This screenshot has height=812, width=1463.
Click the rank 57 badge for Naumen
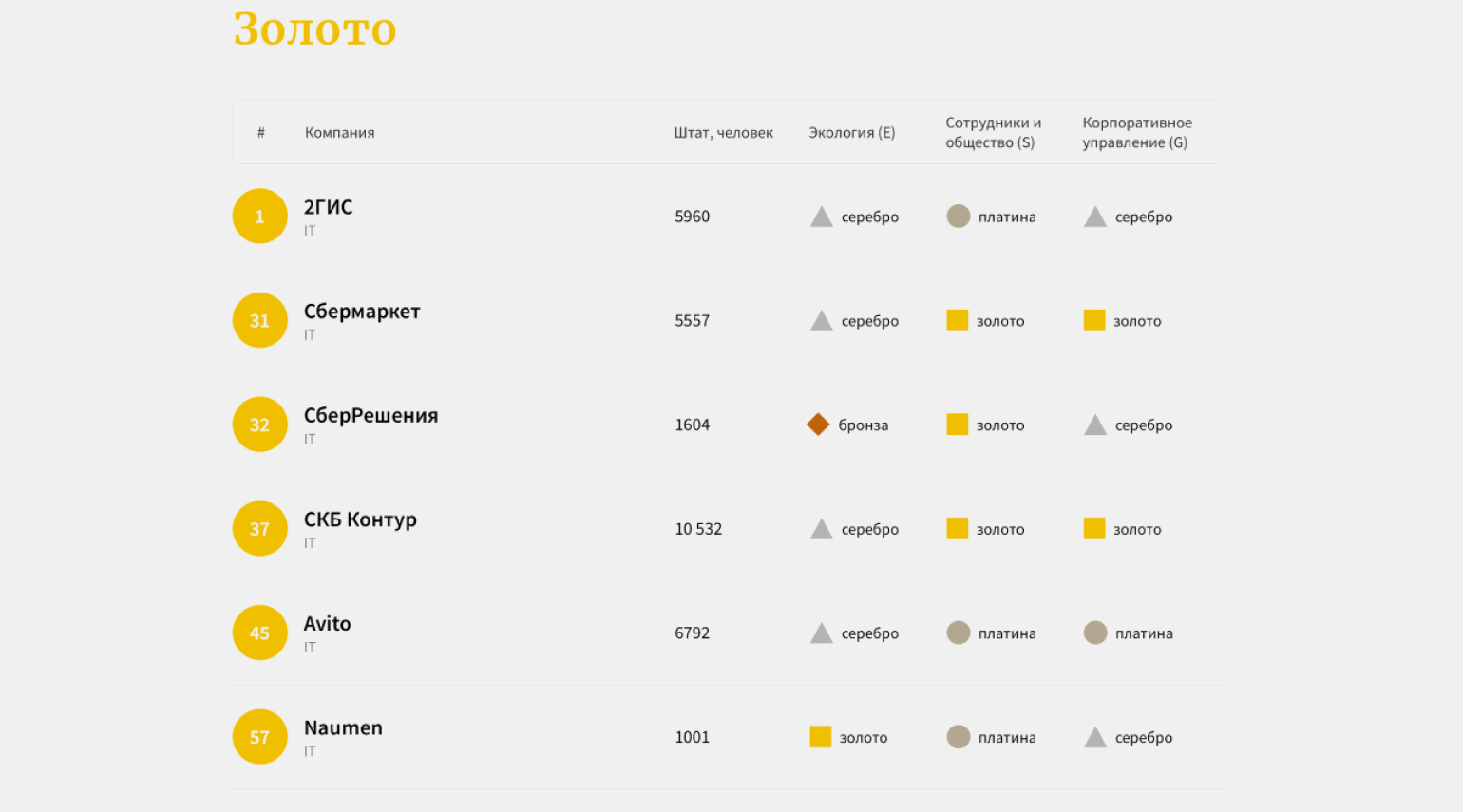(x=259, y=737)
